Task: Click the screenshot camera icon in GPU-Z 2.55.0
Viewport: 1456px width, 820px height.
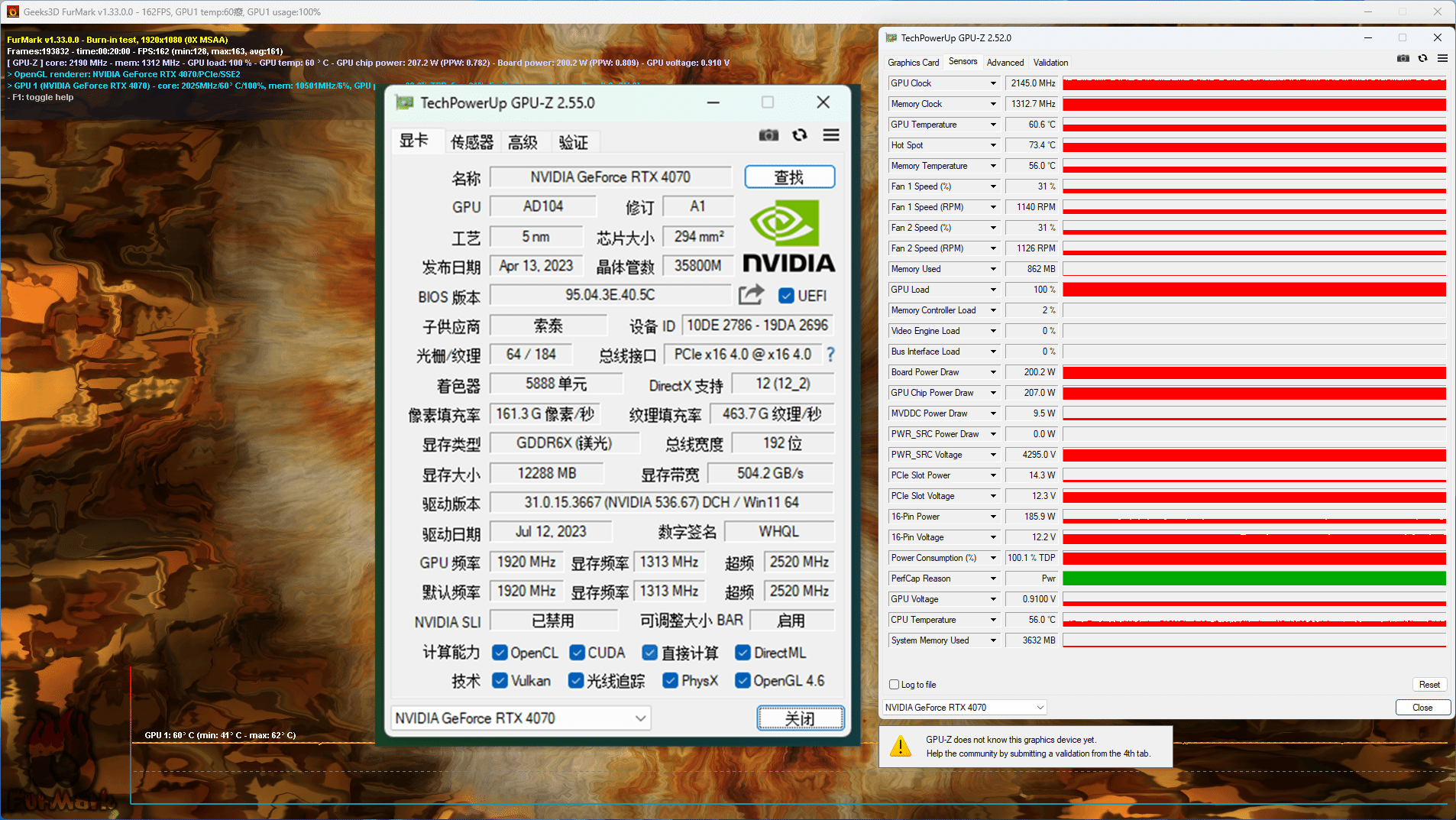Action: (768, 135)
